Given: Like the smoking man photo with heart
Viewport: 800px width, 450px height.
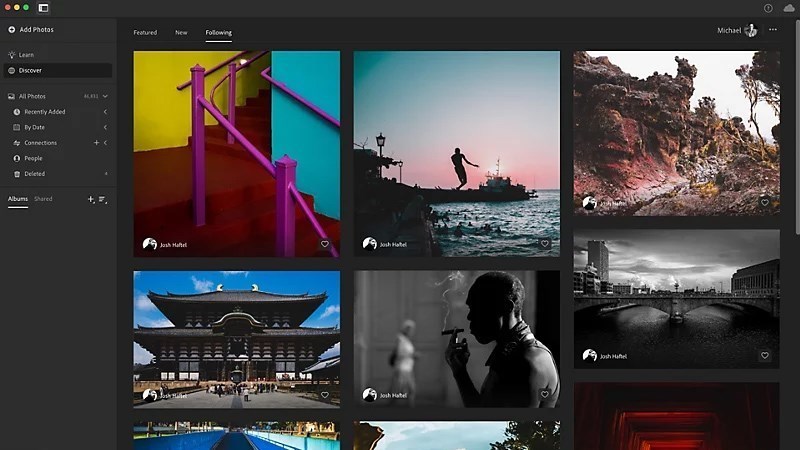Looking at the screenshot, I should (544, 394).
